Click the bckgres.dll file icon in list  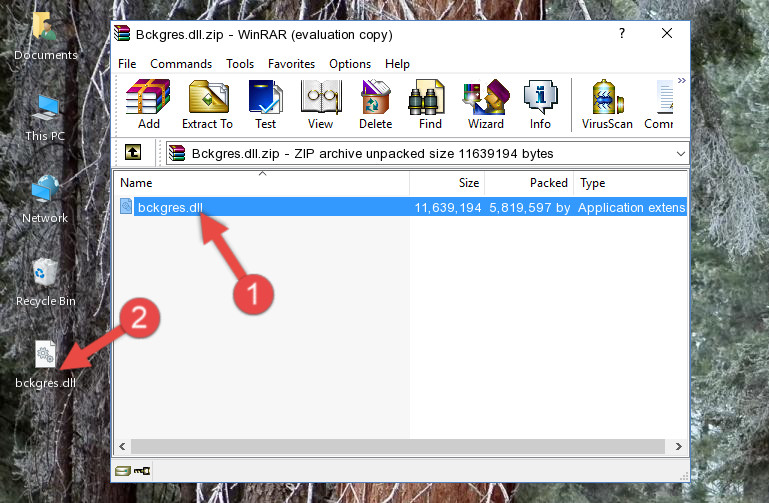(126, 207)
